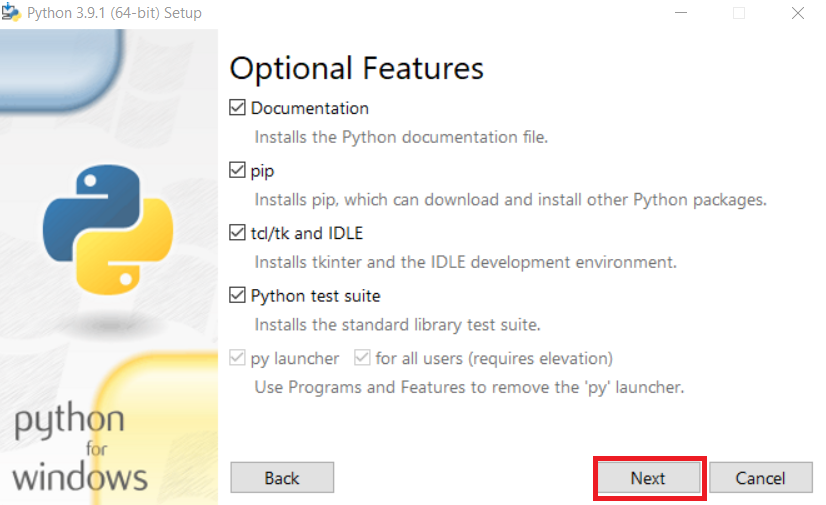This screenshot has height=505, width=826.
Task: Click the standard library test suite description
Action: pyautogui.click(x=397, y=325)
